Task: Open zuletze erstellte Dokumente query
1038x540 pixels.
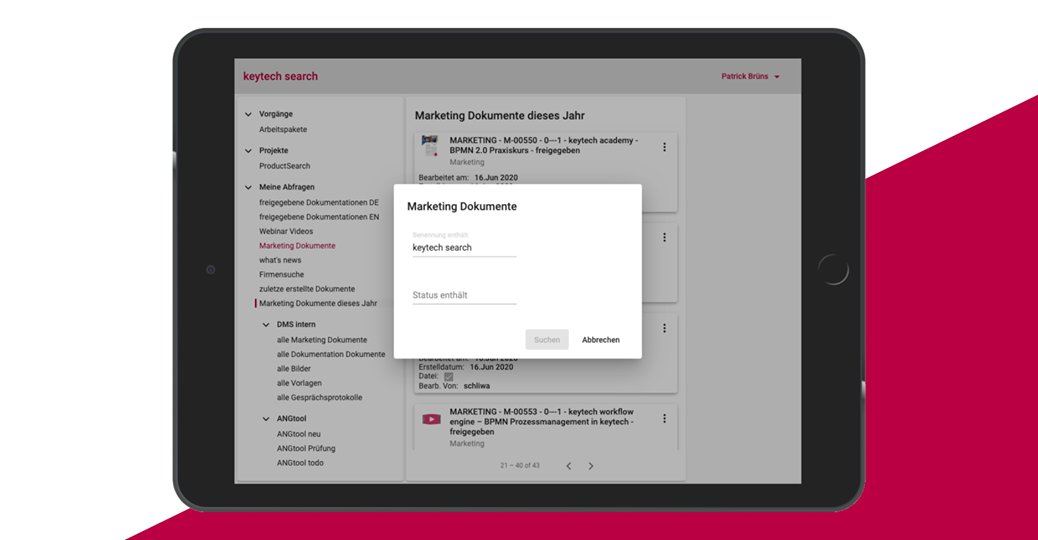Action: (x=307, y=289)
